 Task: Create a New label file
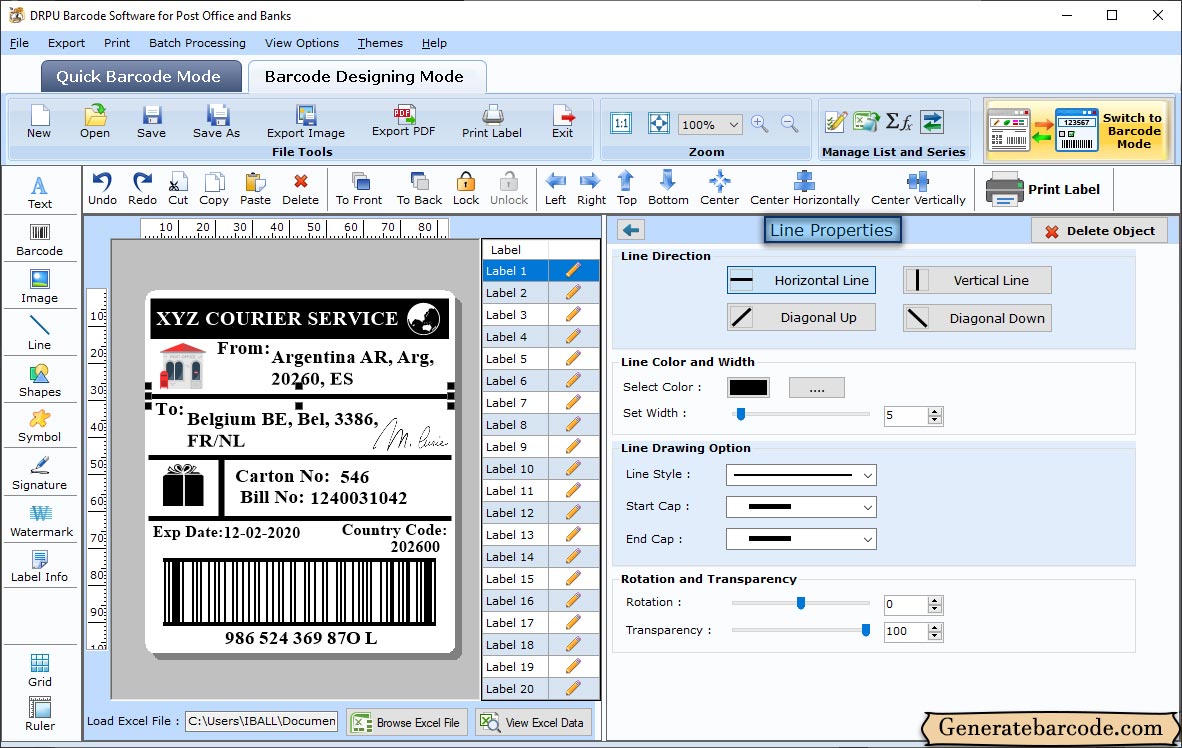point(39,121)
